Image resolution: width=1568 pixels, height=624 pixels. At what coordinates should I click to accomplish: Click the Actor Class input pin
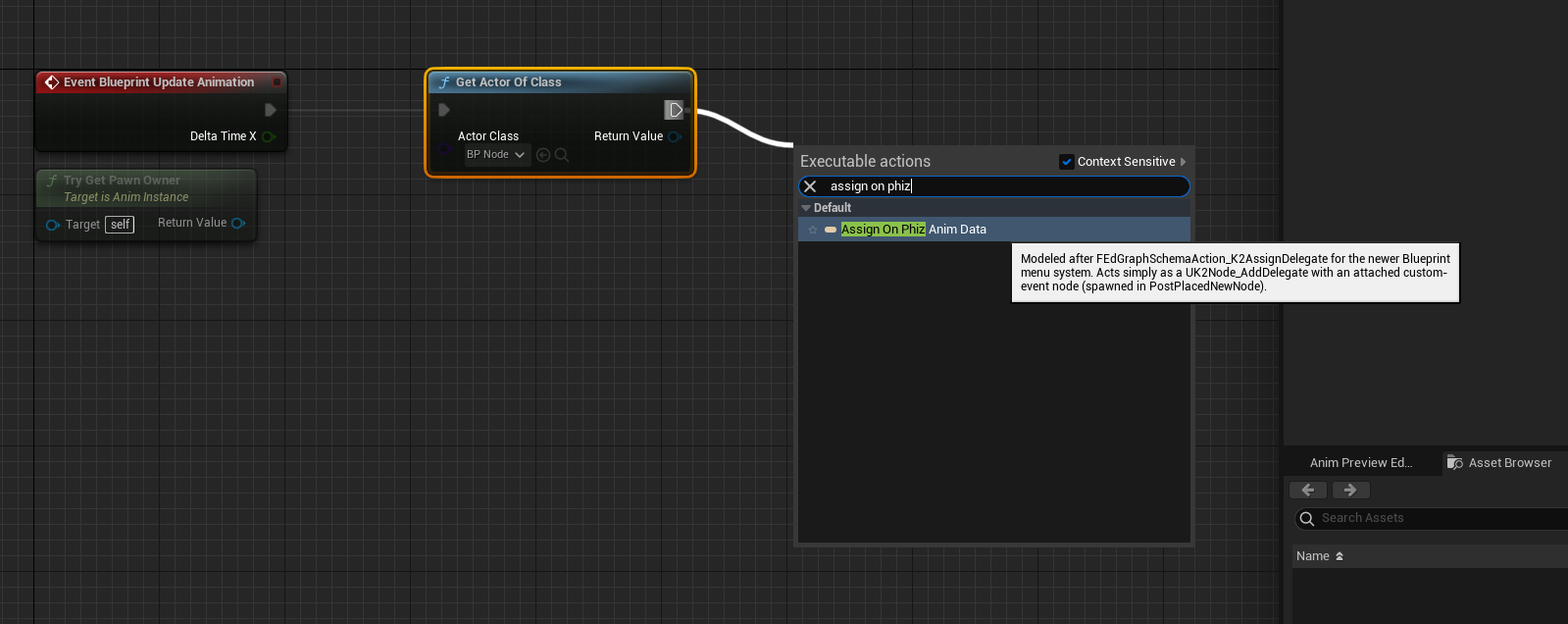[444, 149]
